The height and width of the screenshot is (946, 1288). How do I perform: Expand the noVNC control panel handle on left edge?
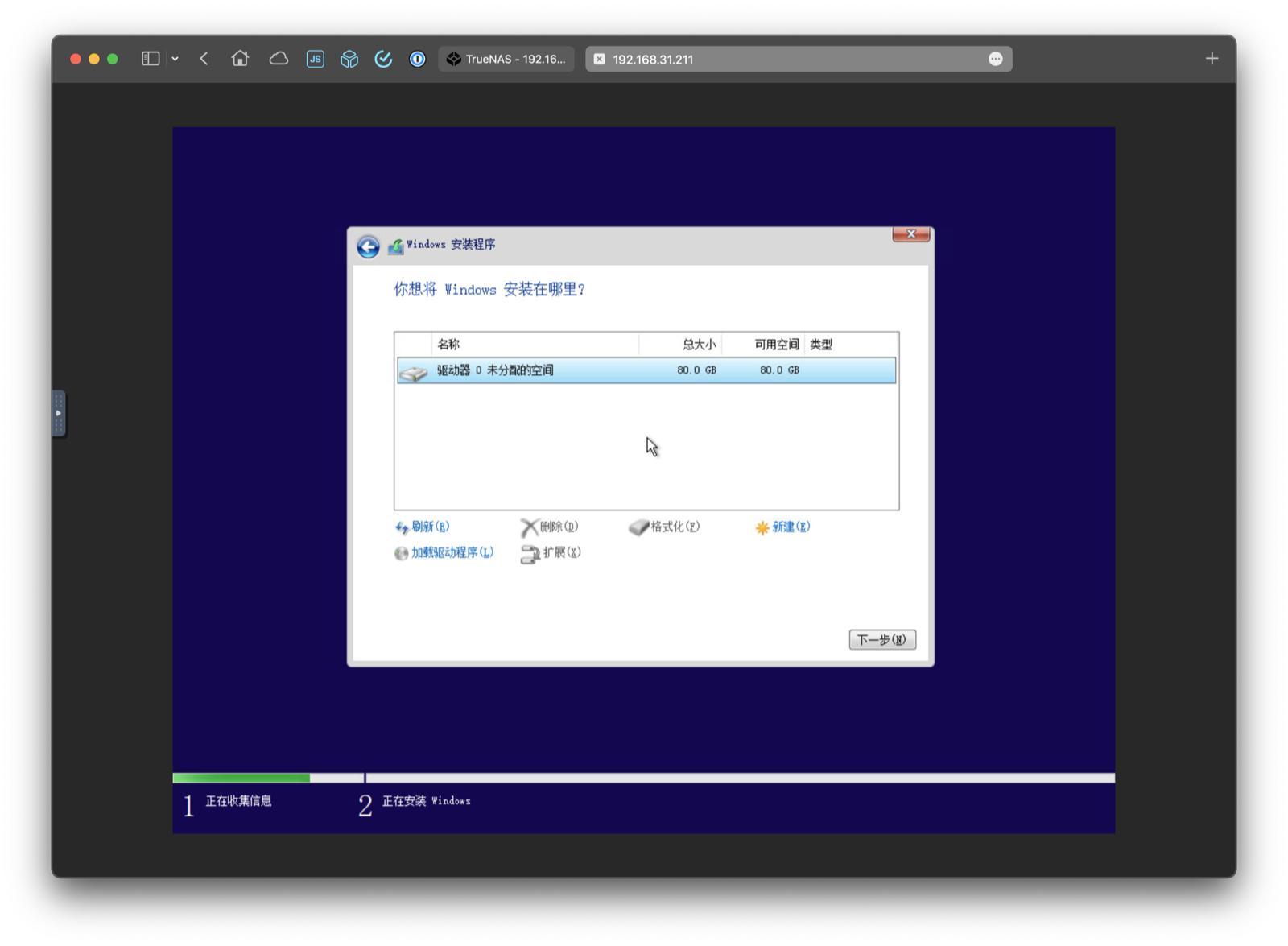(57, 413)
